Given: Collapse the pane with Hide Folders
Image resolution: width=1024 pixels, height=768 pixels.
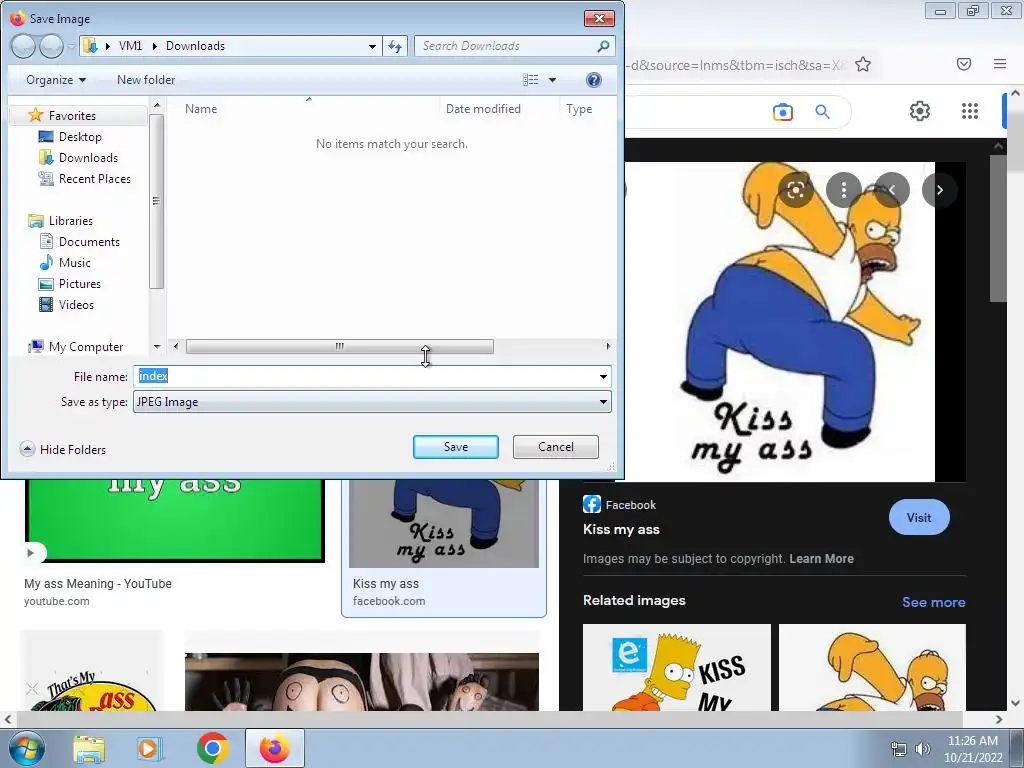Looking at the screenshot, I should (x=63, y=449).
